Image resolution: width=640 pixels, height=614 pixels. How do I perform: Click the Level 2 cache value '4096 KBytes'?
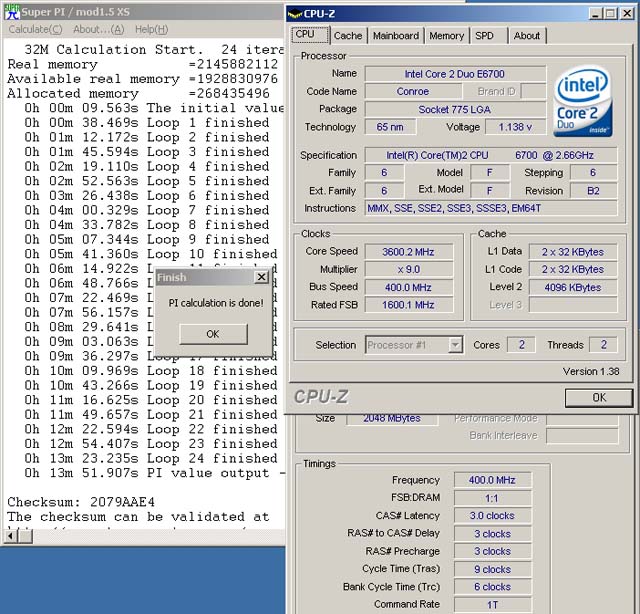(573, 287)
